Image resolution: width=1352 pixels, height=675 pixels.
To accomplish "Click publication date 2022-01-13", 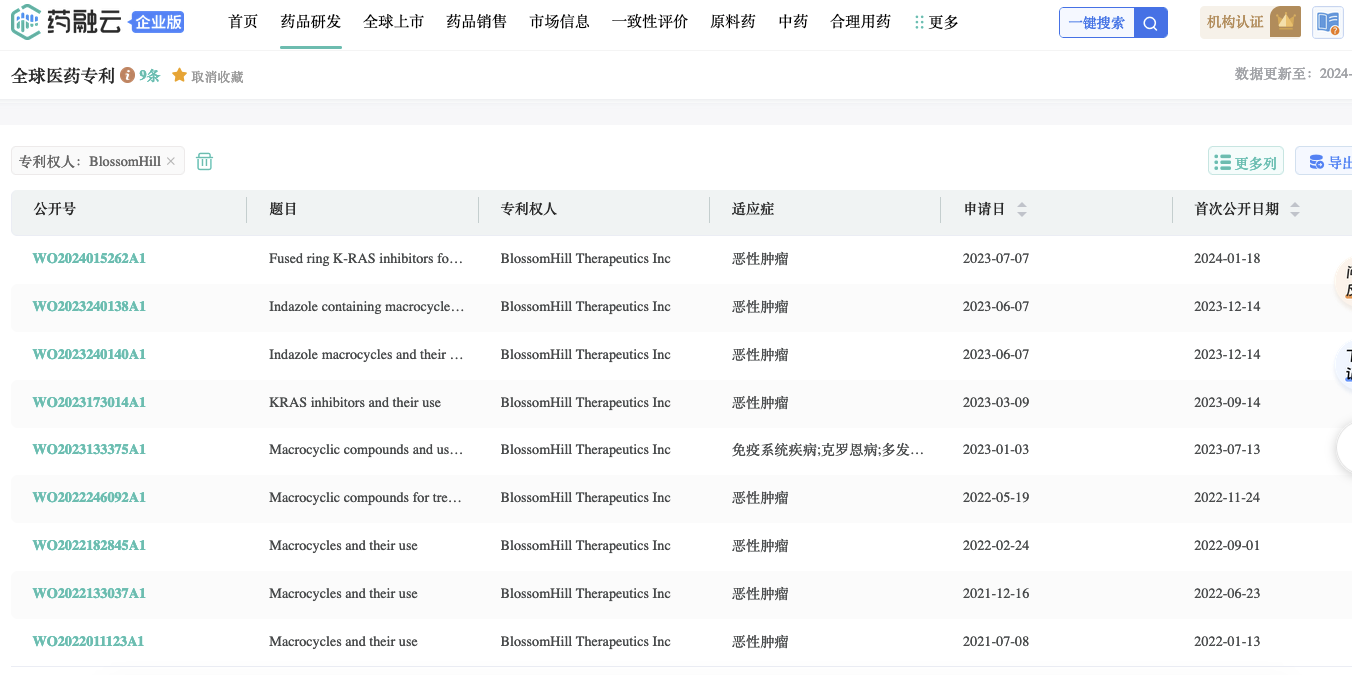I will tap(1227, 641).
